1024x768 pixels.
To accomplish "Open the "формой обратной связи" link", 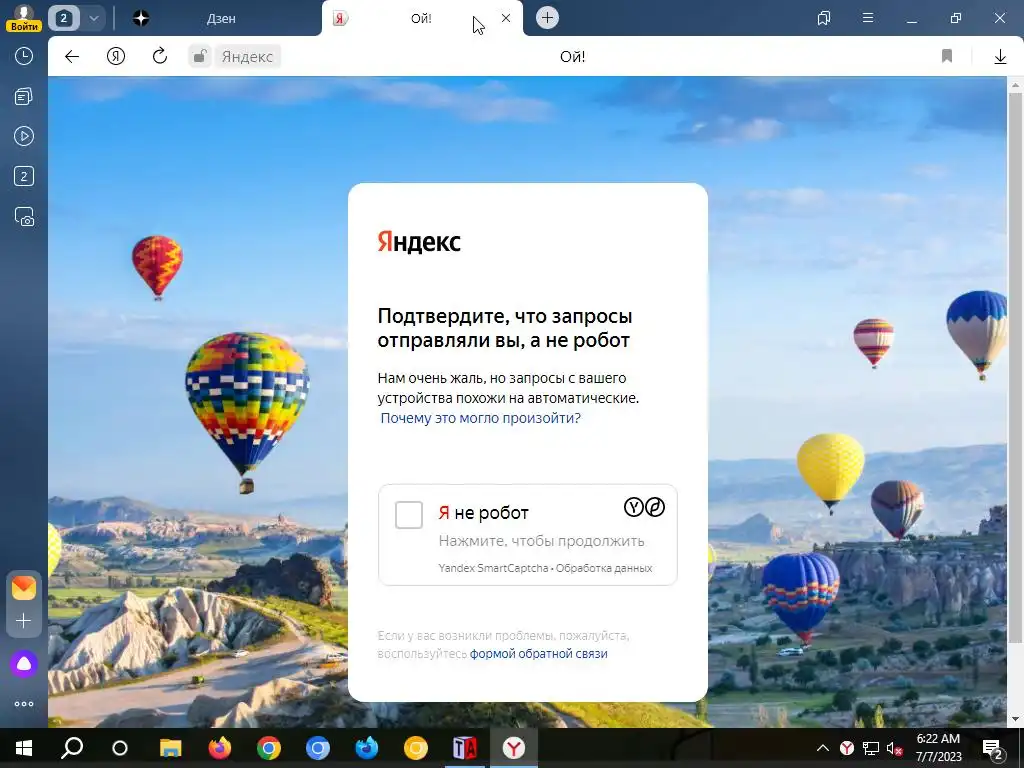I will (x=538, y=653).
